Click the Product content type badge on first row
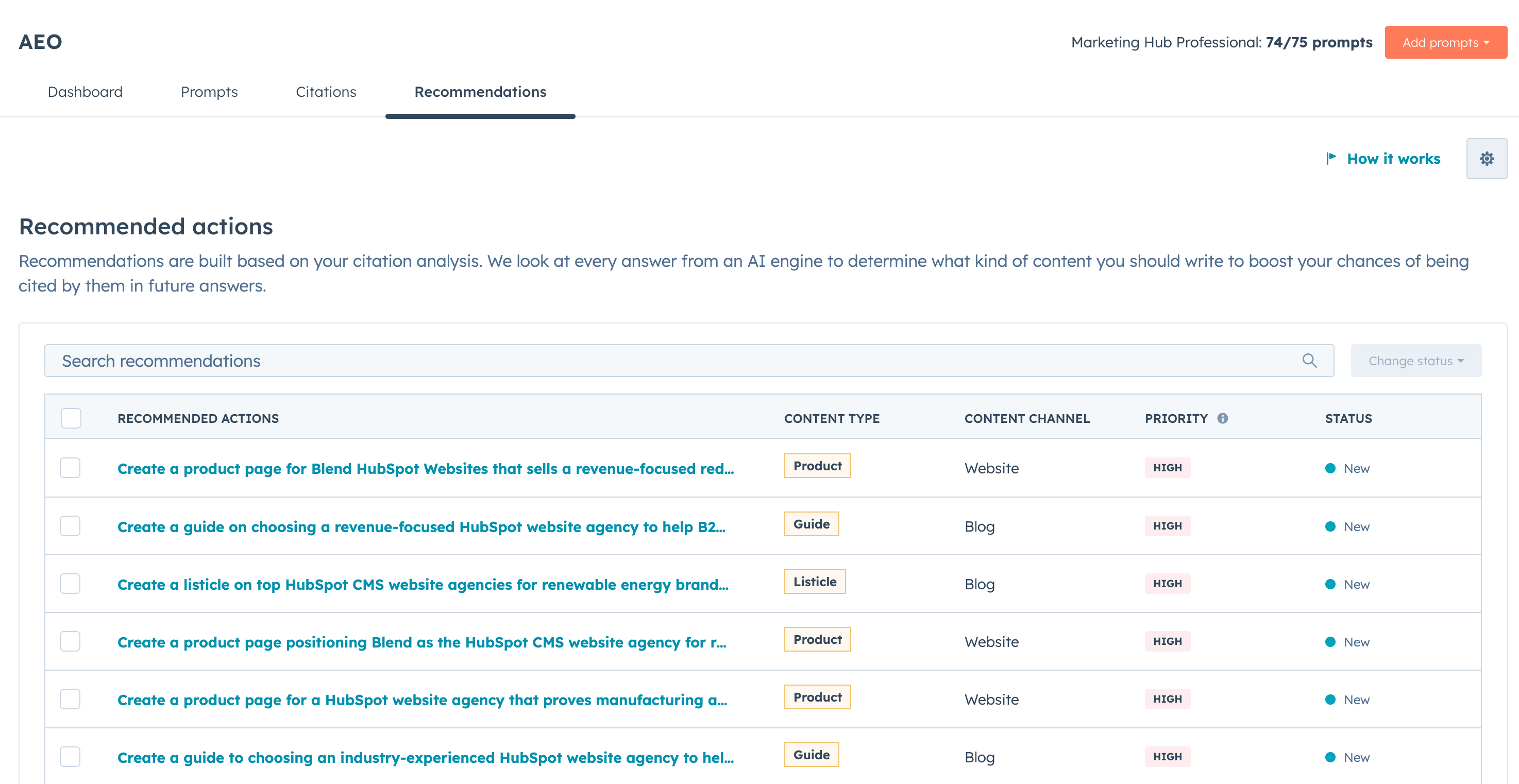The height and width of the screenshot is (784, 1519). 817,466
